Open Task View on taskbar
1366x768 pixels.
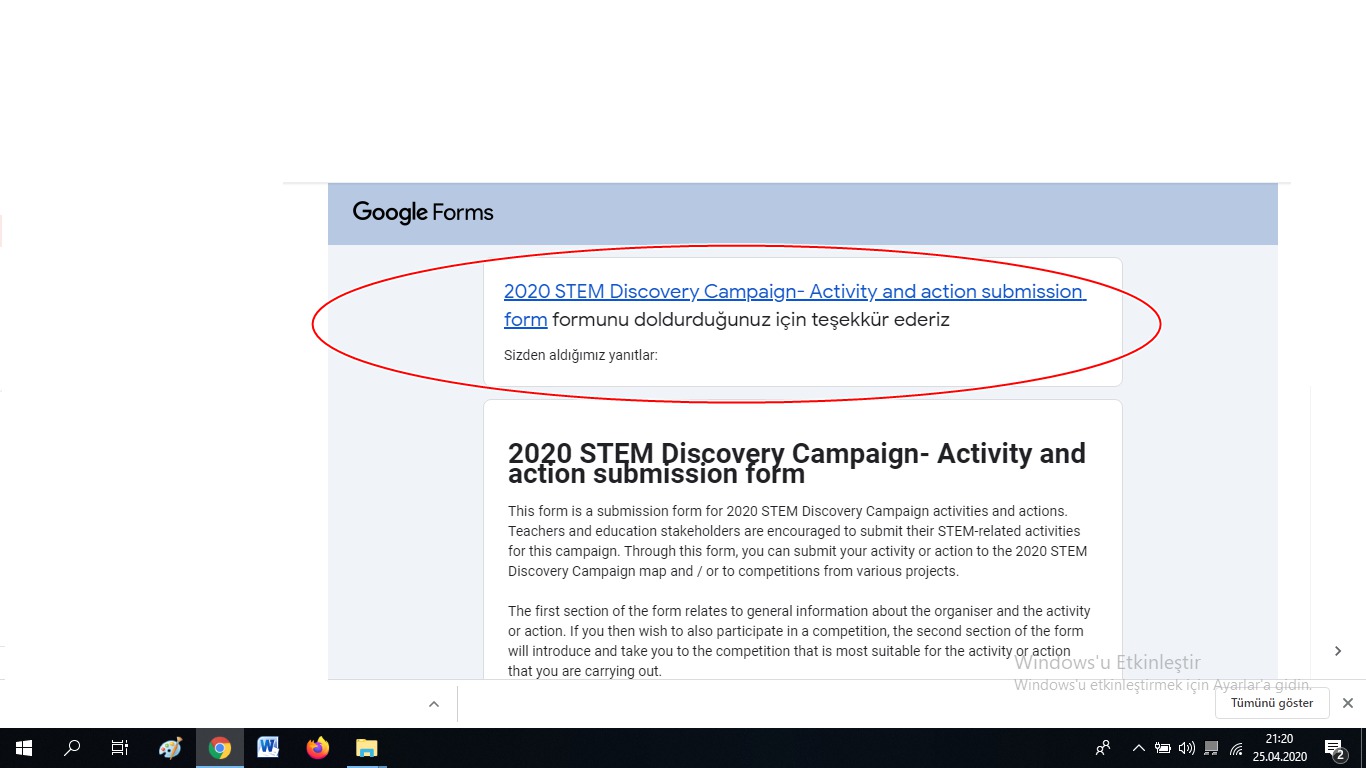coord(120,748)
